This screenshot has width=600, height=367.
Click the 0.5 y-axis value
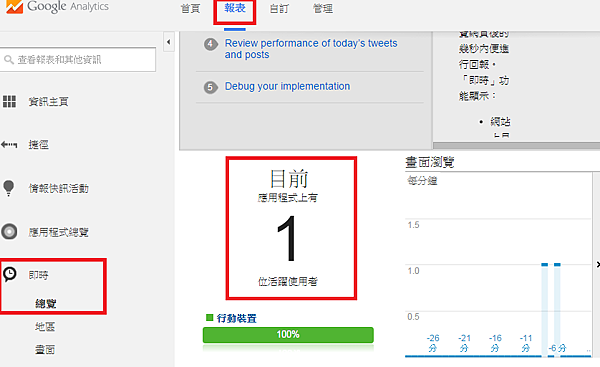tap(413, 316)
